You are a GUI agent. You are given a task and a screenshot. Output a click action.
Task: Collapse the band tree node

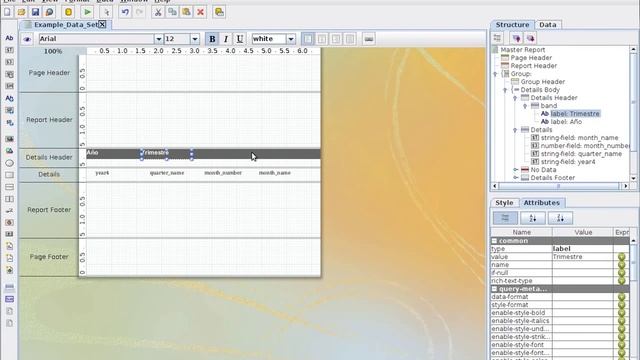tap(525, 106)
